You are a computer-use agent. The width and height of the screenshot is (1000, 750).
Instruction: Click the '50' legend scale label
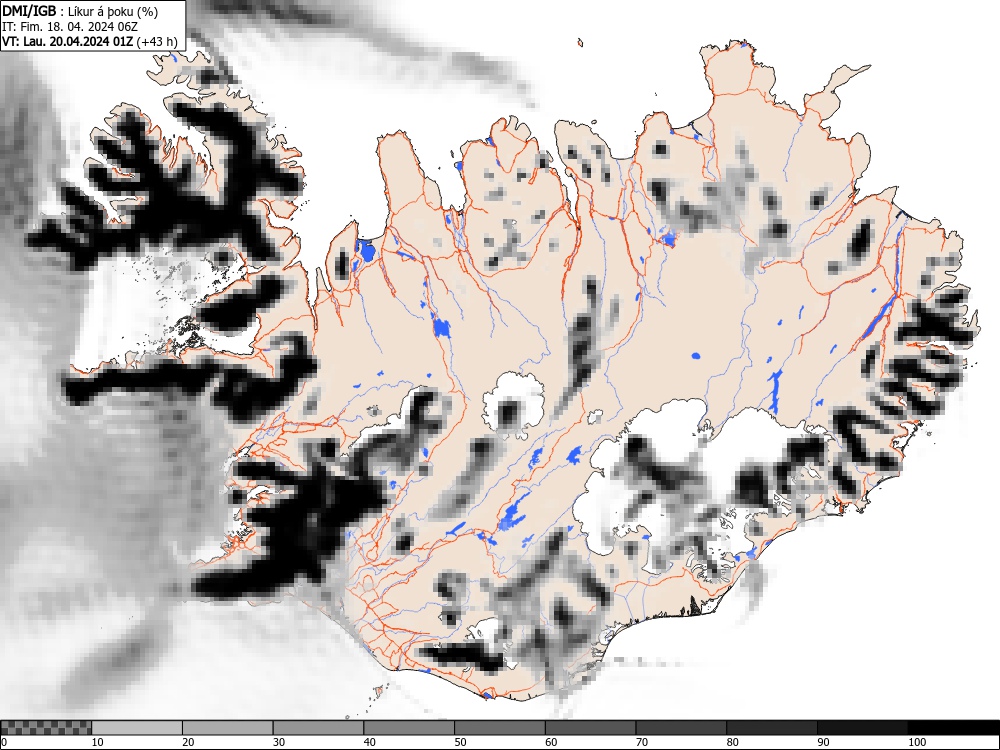tap(460, 742)
